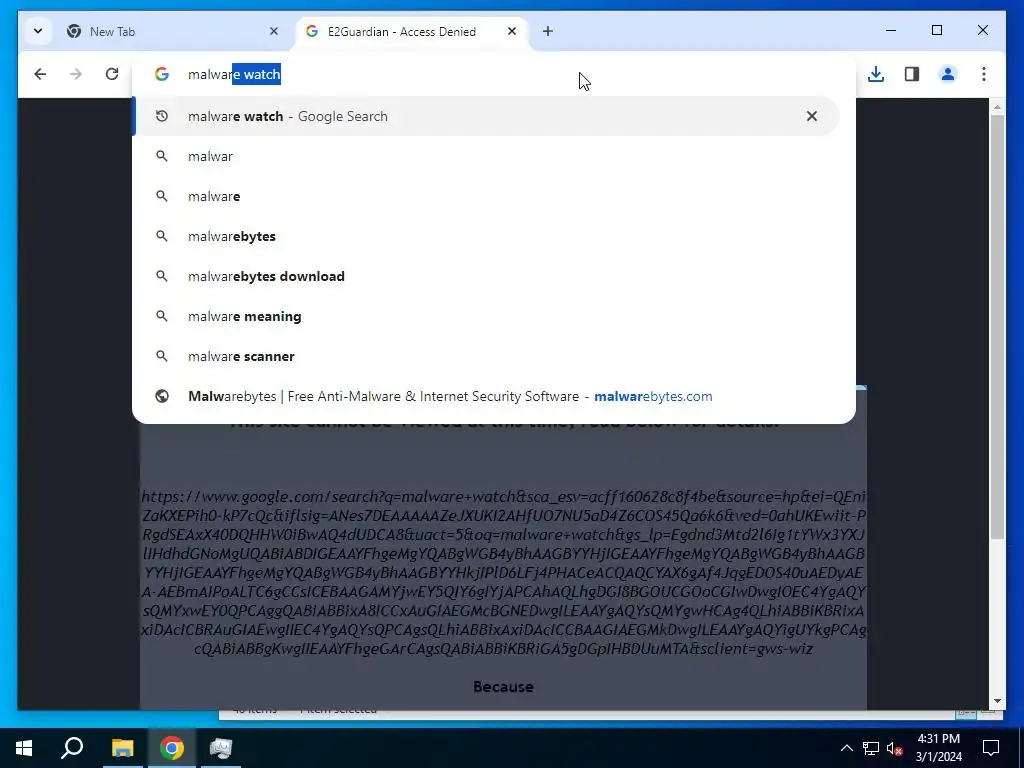Screen dimensions: 1024x768
Task: Click the 'Because' heading text
Action: [504, 686]
